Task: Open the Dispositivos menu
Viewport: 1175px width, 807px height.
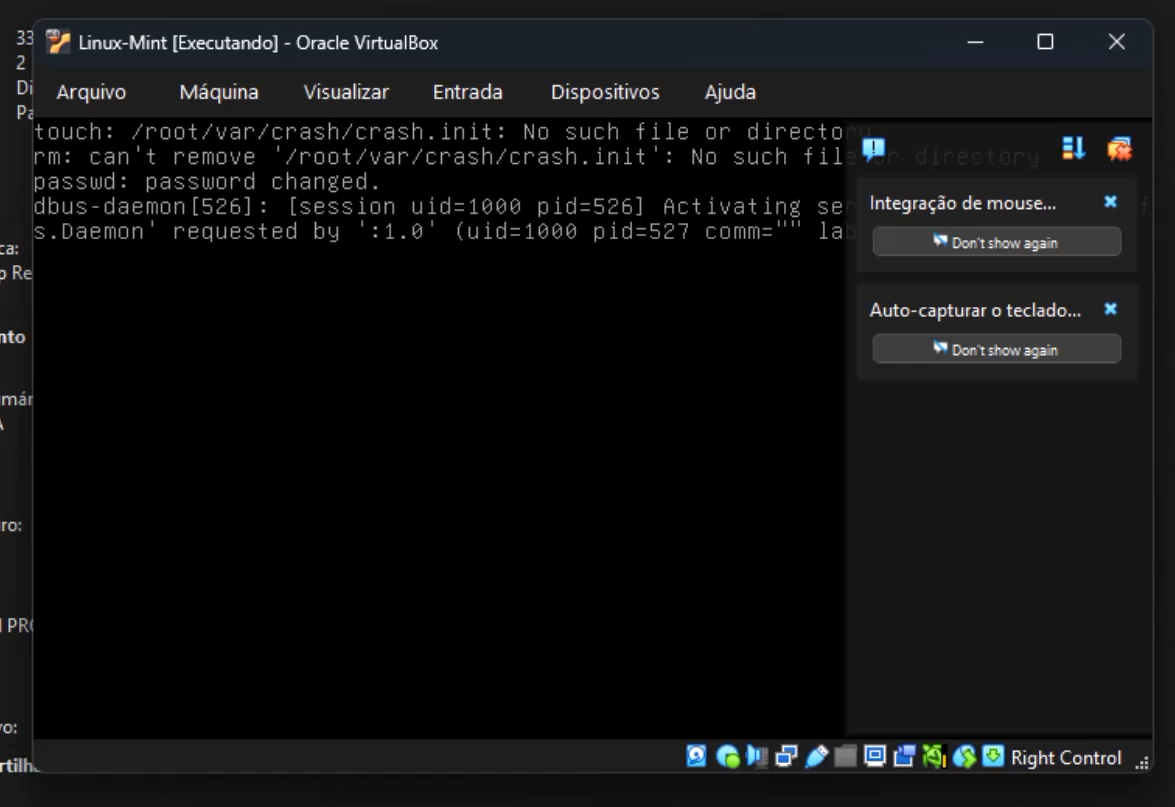Action: (x=605, y=92)
